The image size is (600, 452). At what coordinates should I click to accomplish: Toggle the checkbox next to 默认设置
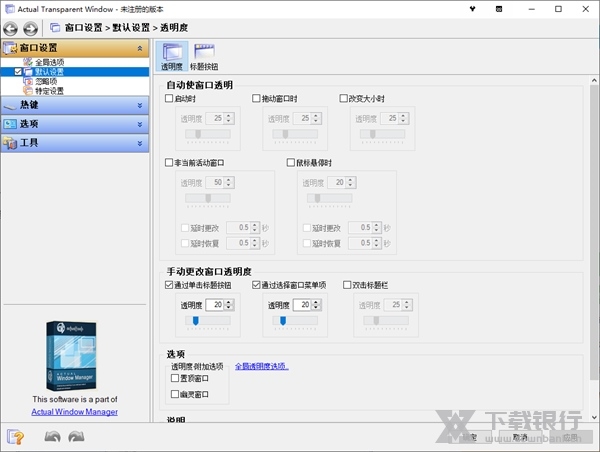(x=18, y=72)
